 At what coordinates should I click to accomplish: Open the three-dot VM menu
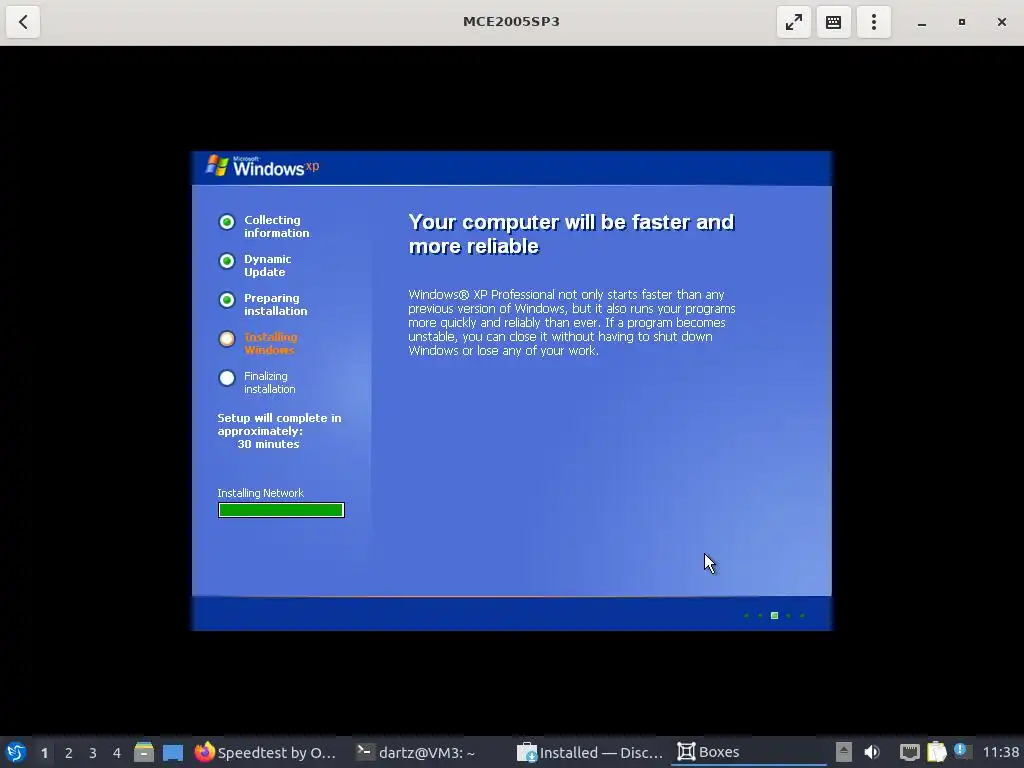[x=874, y=22]
